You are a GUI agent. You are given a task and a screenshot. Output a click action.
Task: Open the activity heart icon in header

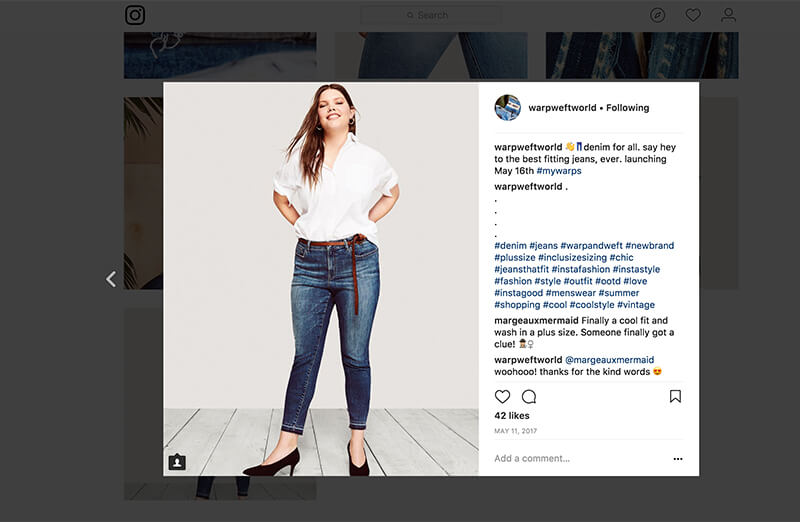point(693,15)
